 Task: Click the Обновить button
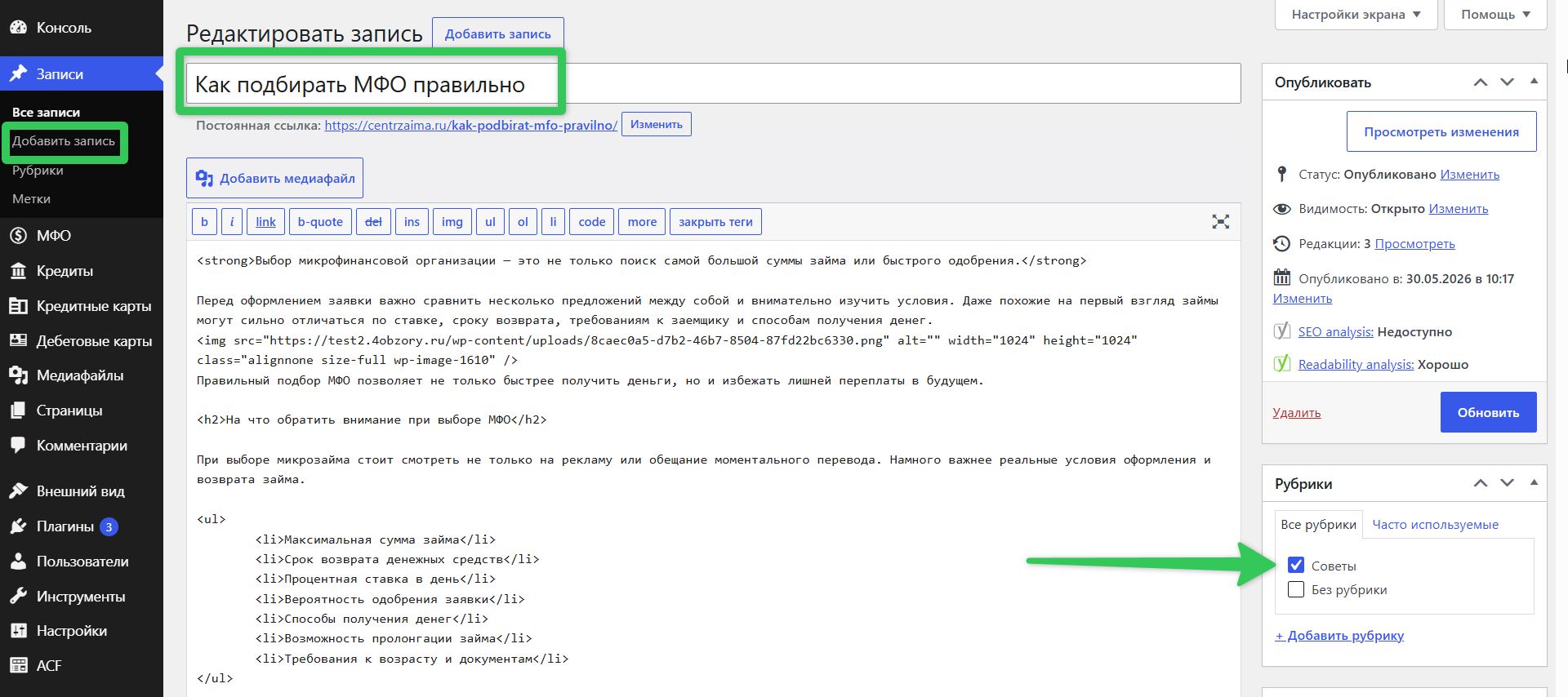(x=1488, y=412)
